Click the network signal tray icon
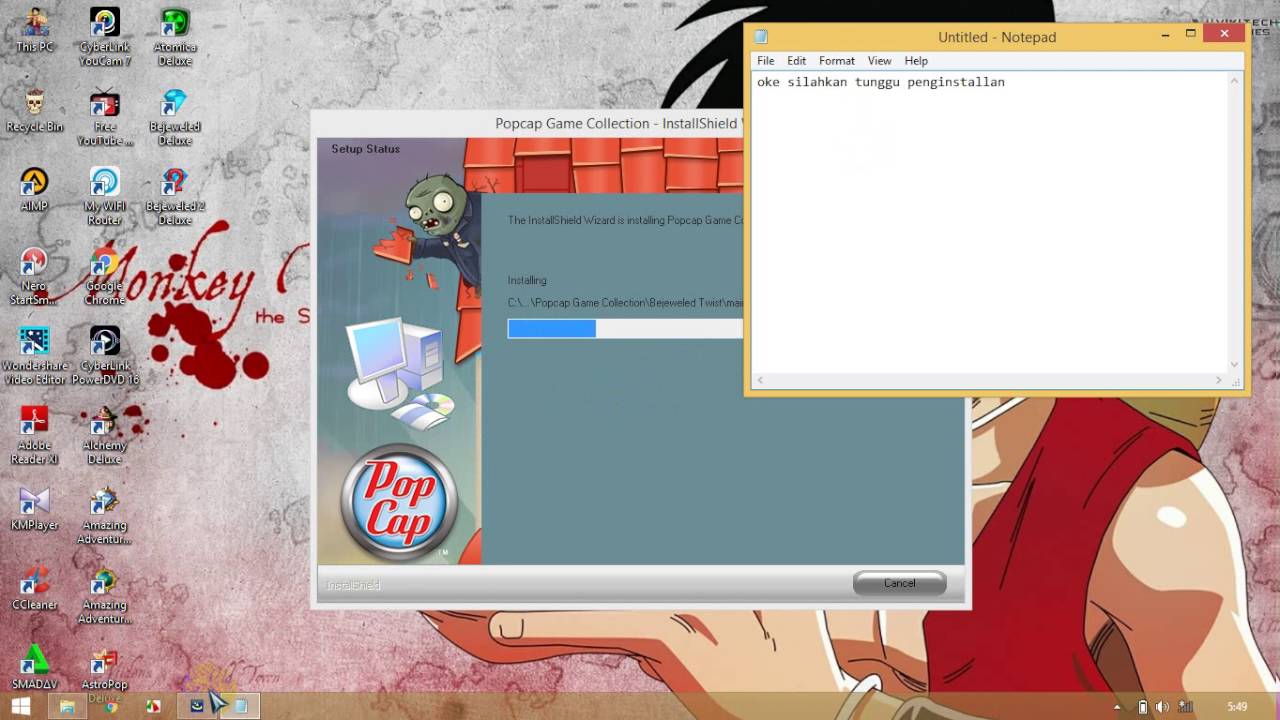 [1186, 707]
